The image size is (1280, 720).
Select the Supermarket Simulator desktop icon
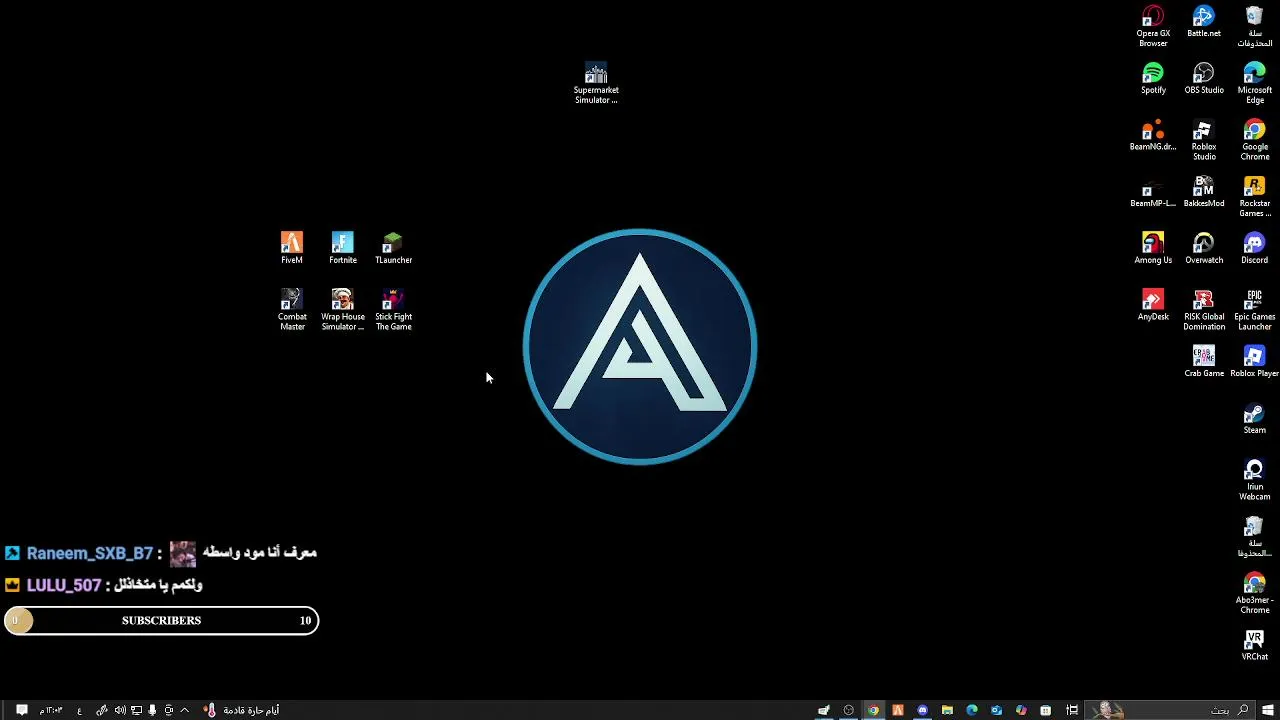pos(596,84)
